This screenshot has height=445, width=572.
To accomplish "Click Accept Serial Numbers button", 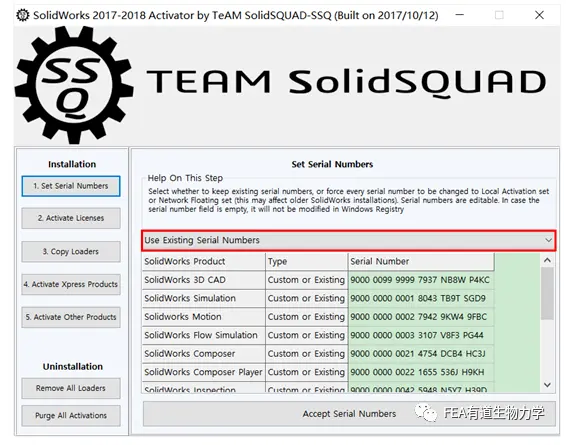I will point(349,414).
